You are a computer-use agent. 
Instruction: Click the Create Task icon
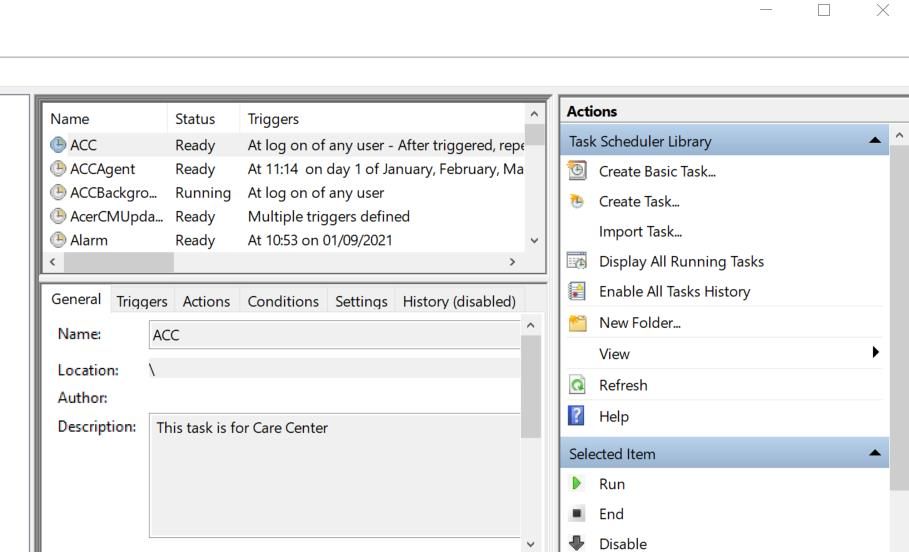tap(577, 201)
